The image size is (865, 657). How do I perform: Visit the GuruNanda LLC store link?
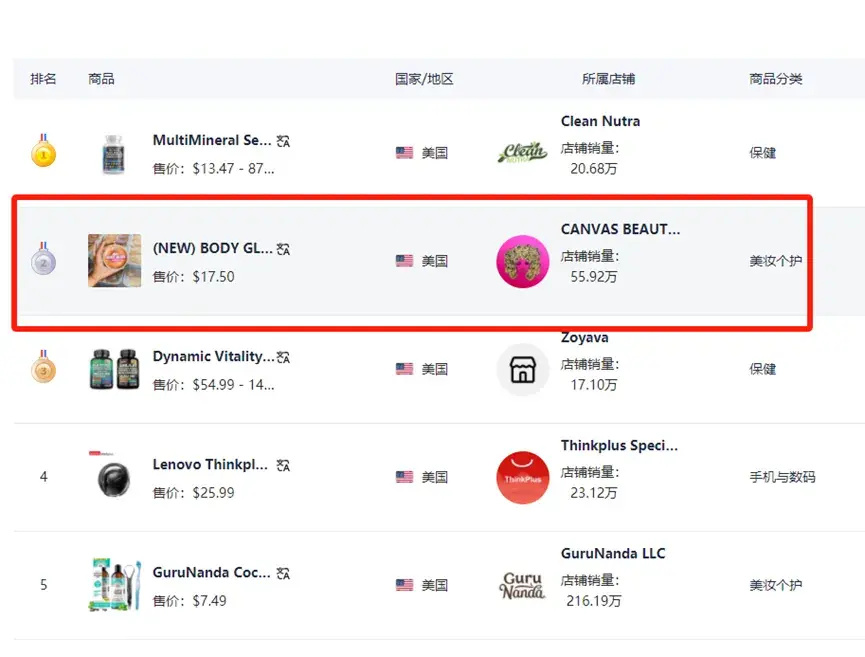pyautogui.click(x=612, y=553)
